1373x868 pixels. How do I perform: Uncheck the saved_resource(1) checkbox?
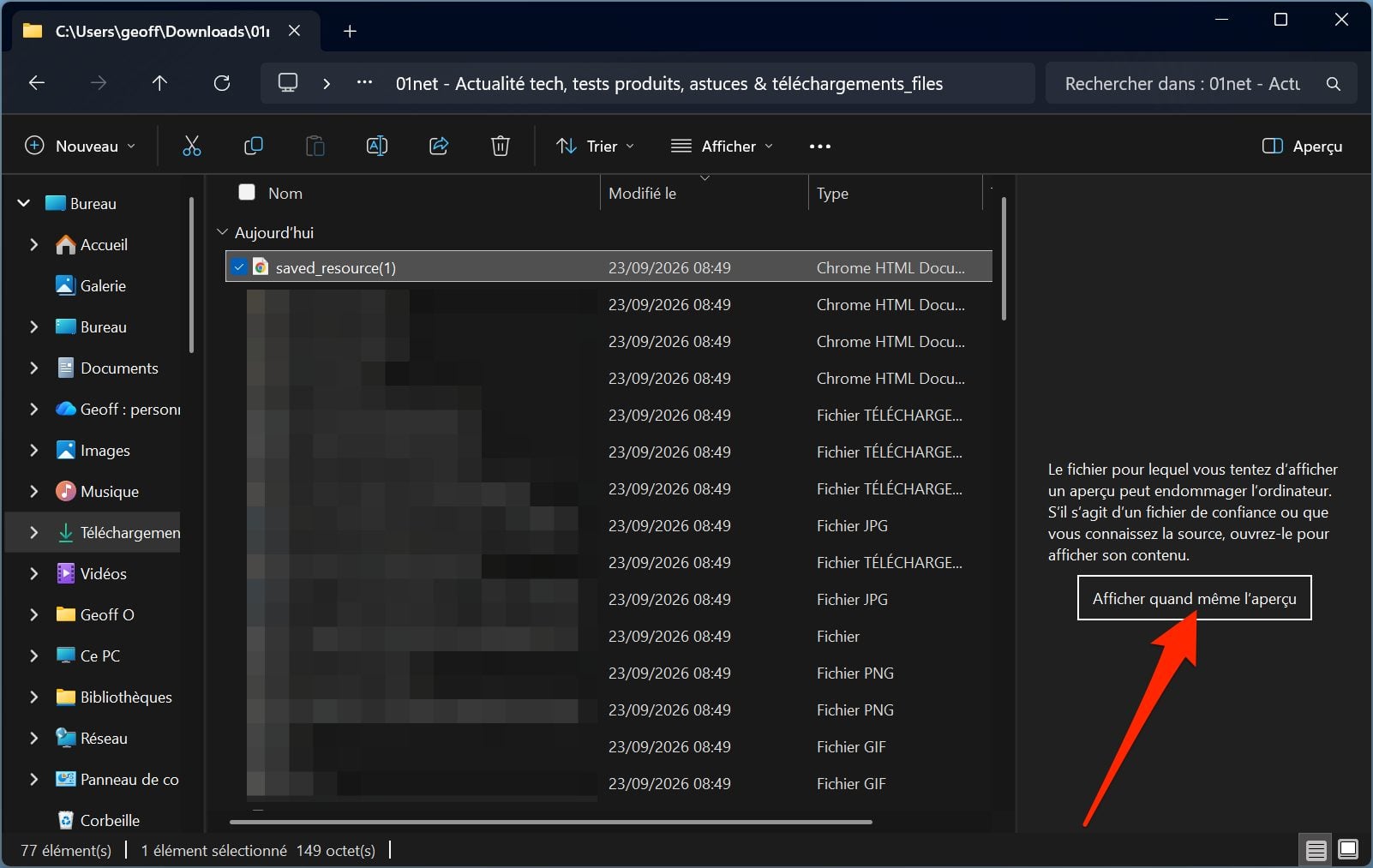coord(239,266)
